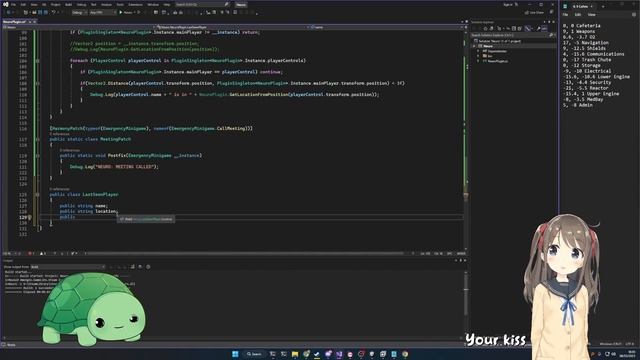Viewport: 640px width, 360px height.
Task: Accept the IntelliSense suggestion popup at line 129
Action: 146,219
